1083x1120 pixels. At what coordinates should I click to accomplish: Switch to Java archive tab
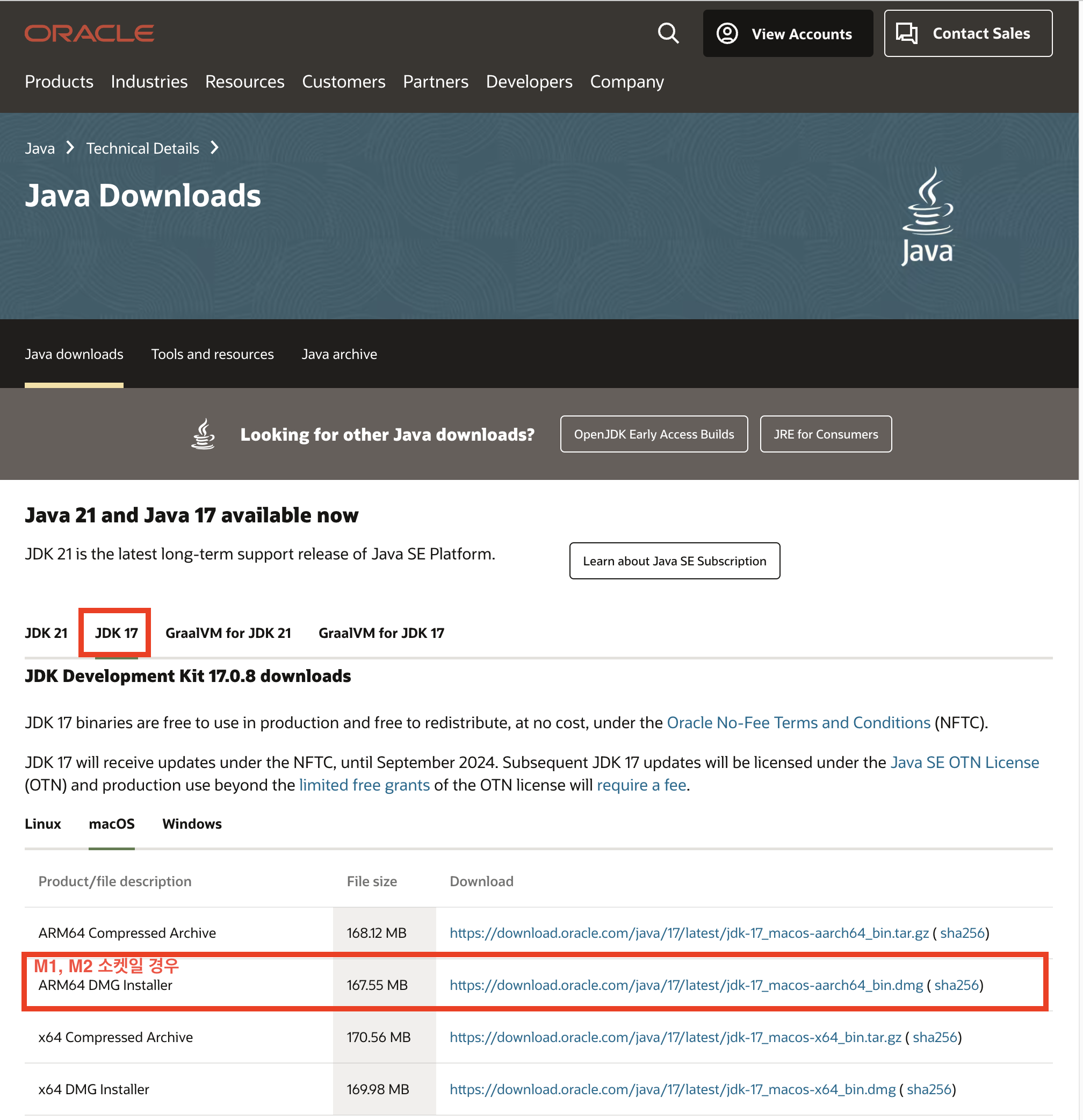(x=340, y=354)
